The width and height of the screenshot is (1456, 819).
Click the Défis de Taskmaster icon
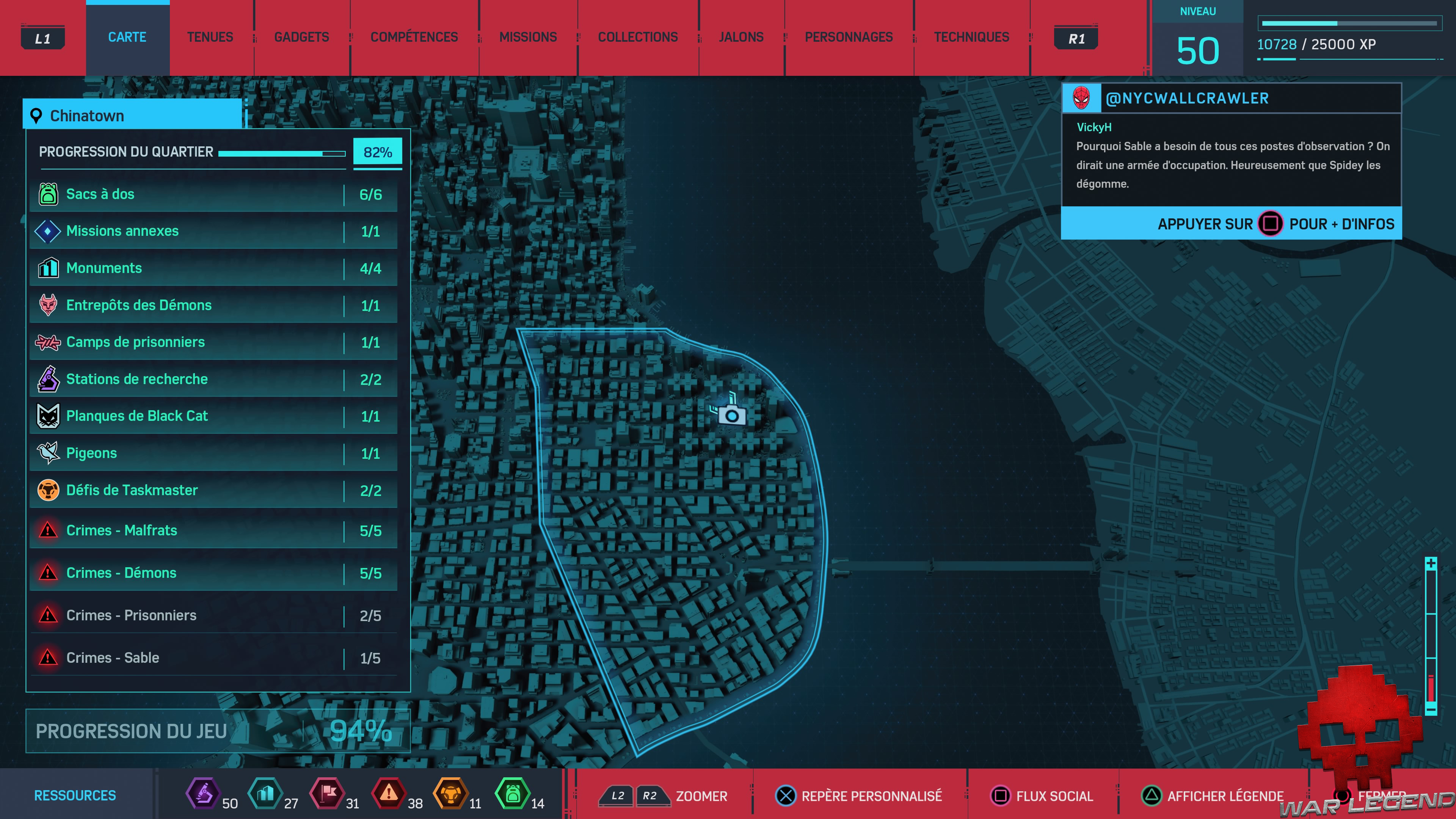tap(48, 490)
